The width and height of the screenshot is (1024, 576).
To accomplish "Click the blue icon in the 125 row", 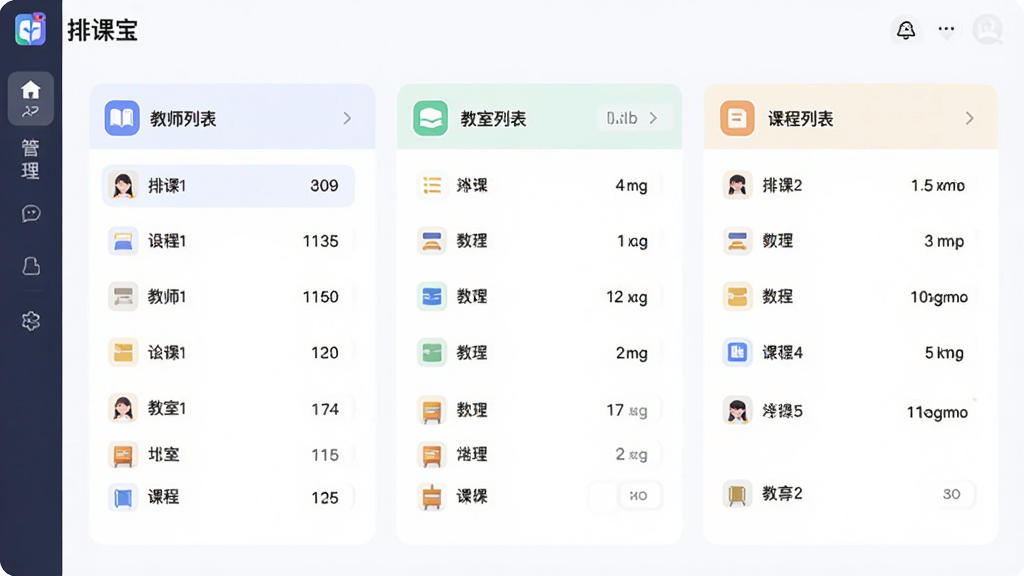I will click(123, 498).
